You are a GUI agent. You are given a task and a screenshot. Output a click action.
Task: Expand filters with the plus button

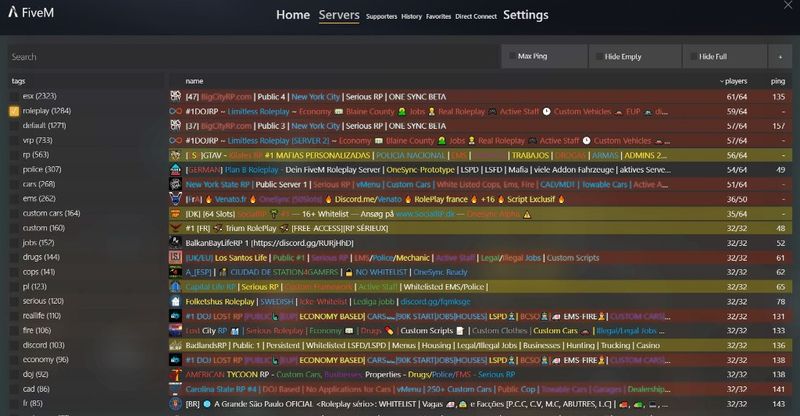pos(779,56)
